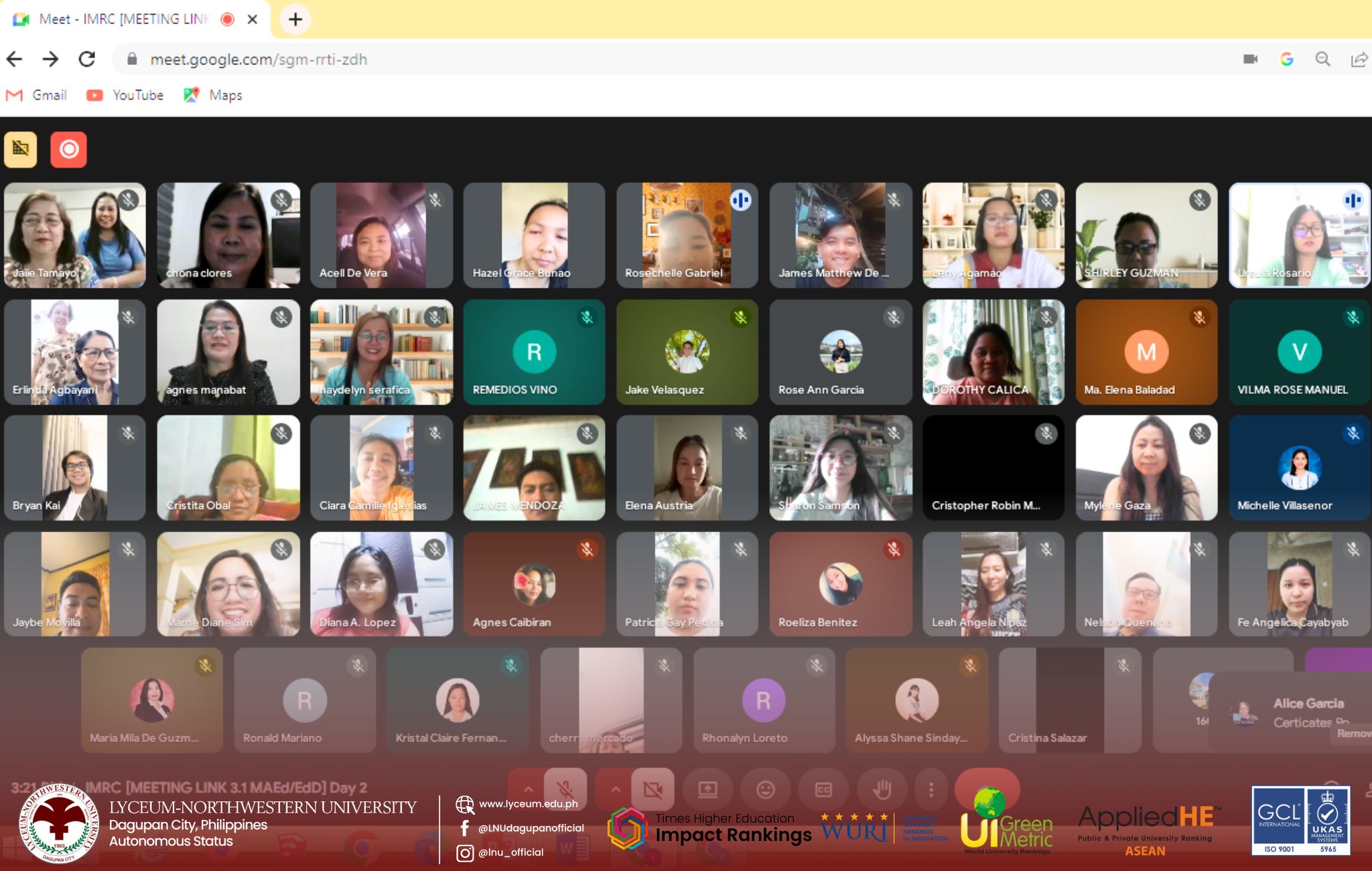The height and width of the screenshot is (871, 1372).
Task: Open a new browser tab
Action: [x=295, y=19]
